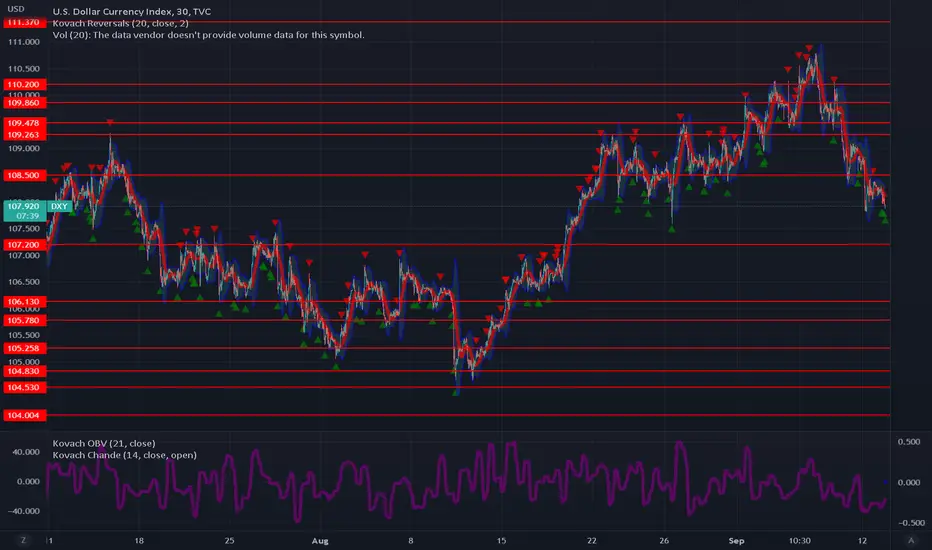This screenshot has width=932, height=550.
Task: Select the Kovach Reversals indicator legend
Action: 120,23
